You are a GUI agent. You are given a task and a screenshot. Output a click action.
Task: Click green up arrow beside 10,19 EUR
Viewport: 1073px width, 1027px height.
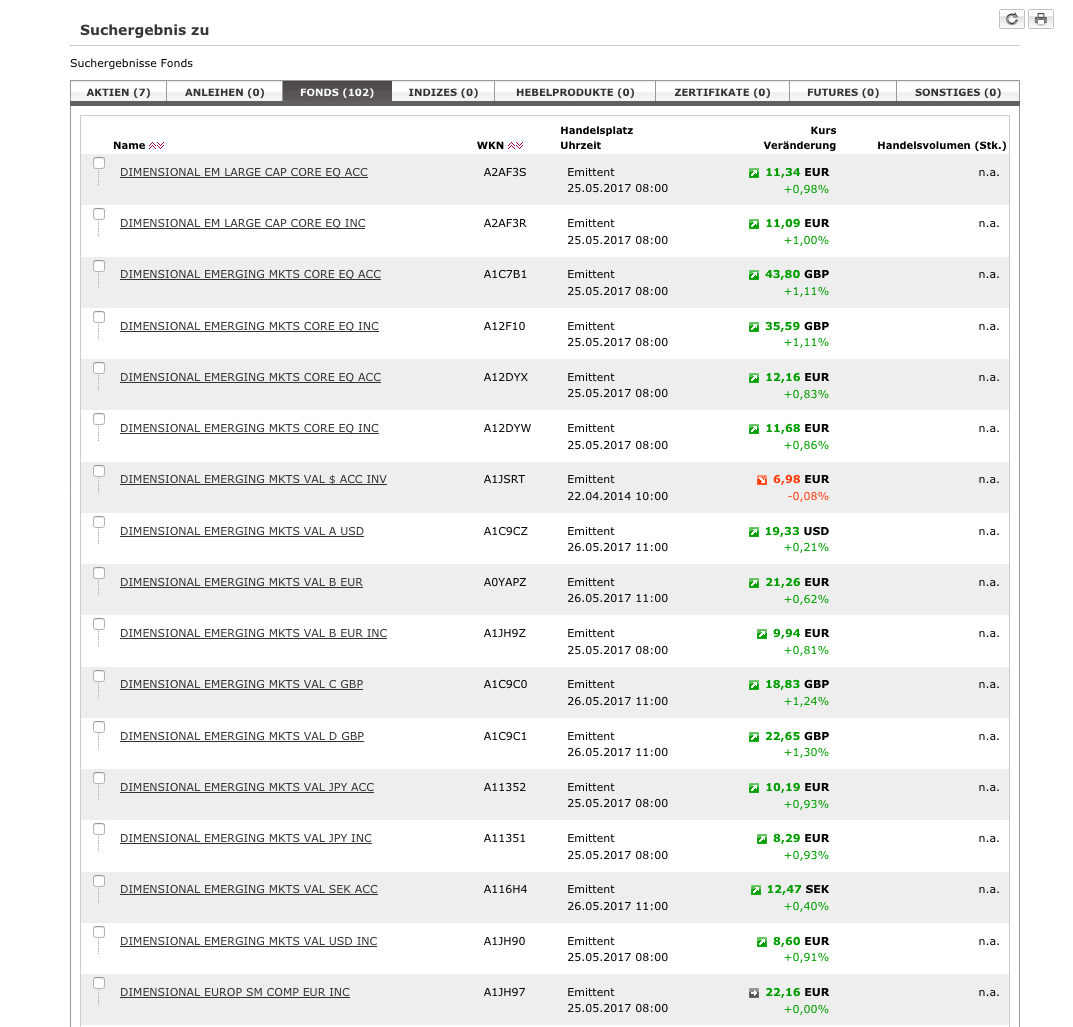[753, 788]
